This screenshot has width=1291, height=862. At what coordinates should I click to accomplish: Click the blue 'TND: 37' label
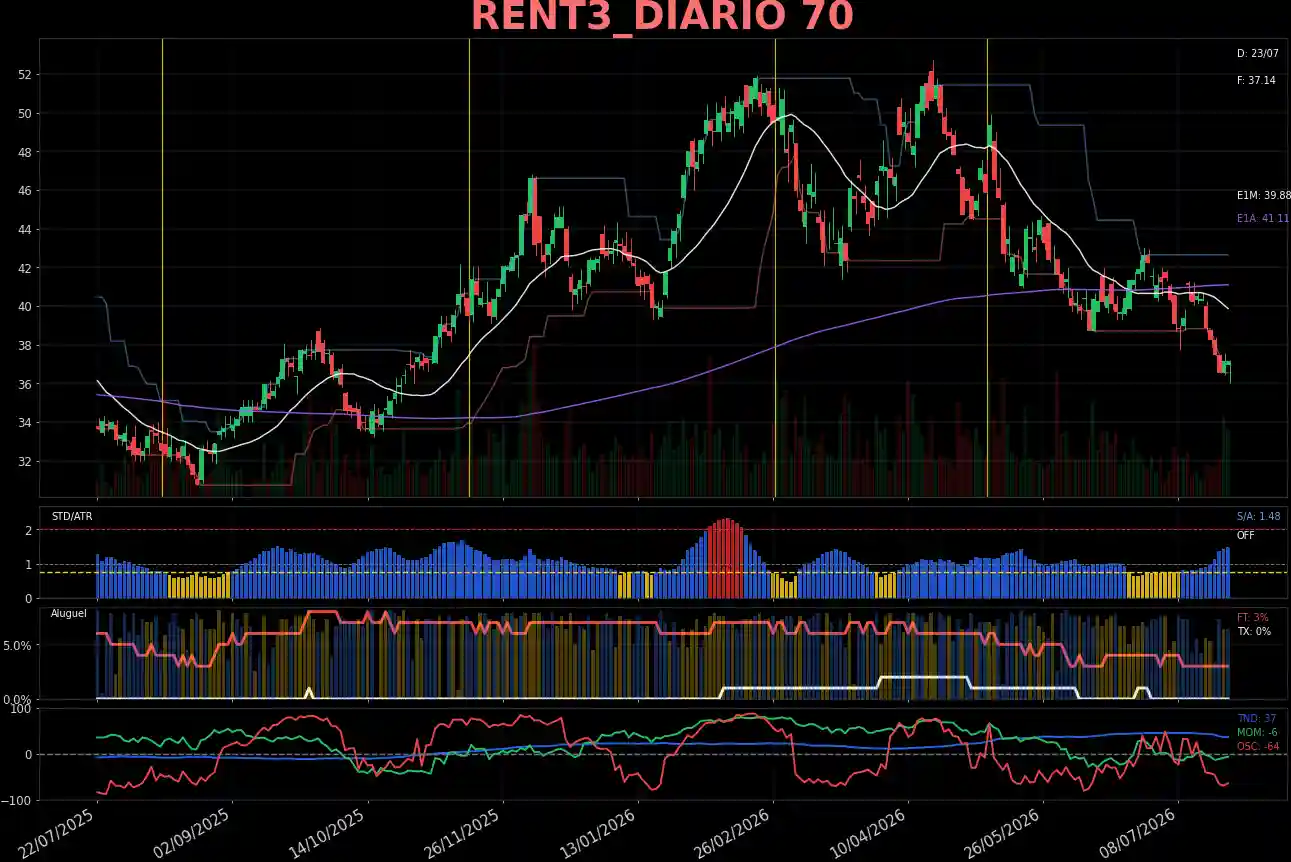(1254, 719)
